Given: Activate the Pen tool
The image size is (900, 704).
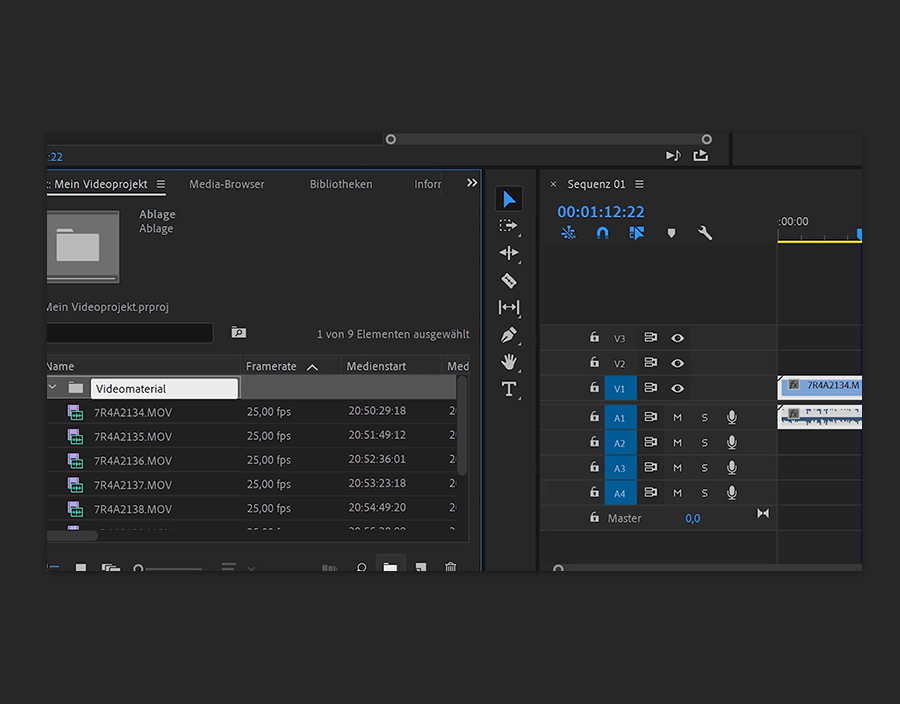Looking at the screenshot, I should [509, 335].
